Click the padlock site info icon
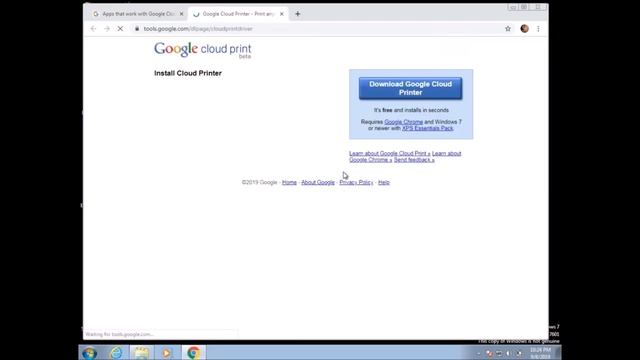 point(137,29)
